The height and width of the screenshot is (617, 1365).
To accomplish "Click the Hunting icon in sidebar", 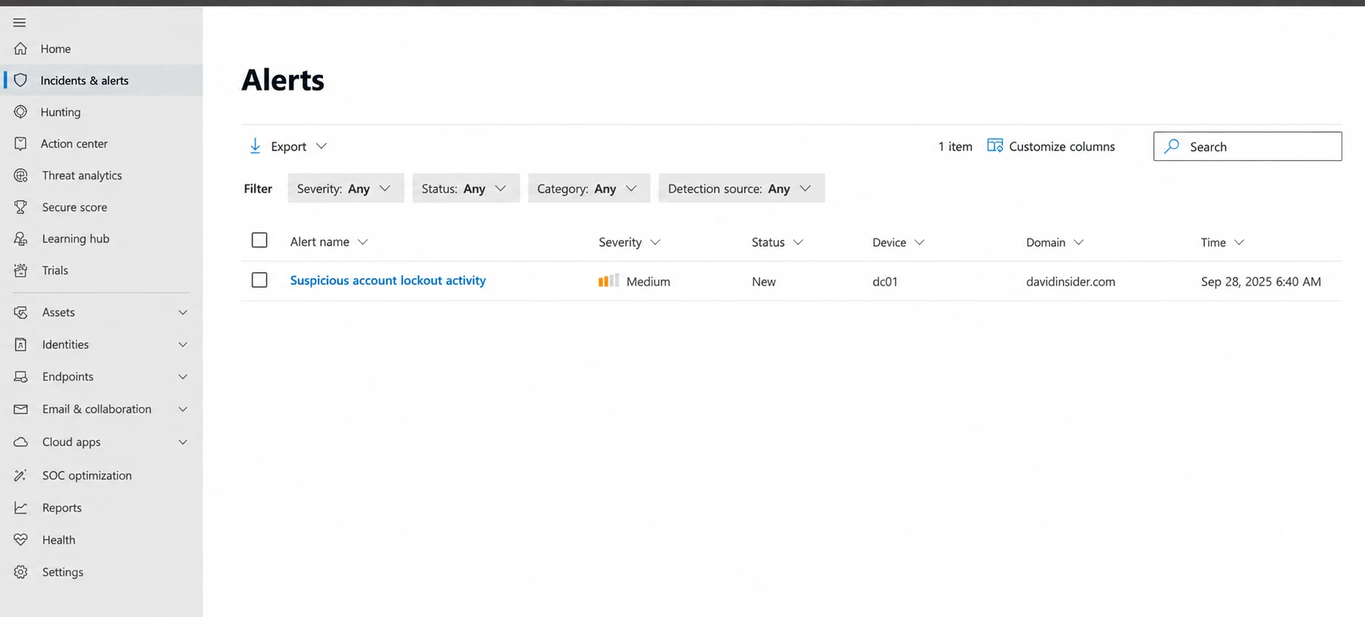I will click(21, 112).
